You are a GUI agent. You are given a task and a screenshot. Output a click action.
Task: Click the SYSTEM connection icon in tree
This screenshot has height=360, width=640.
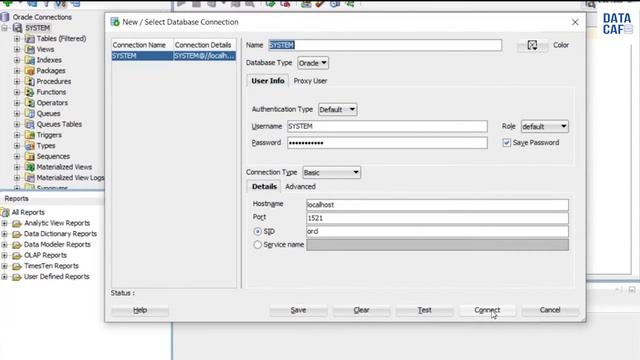pos(18,28)
